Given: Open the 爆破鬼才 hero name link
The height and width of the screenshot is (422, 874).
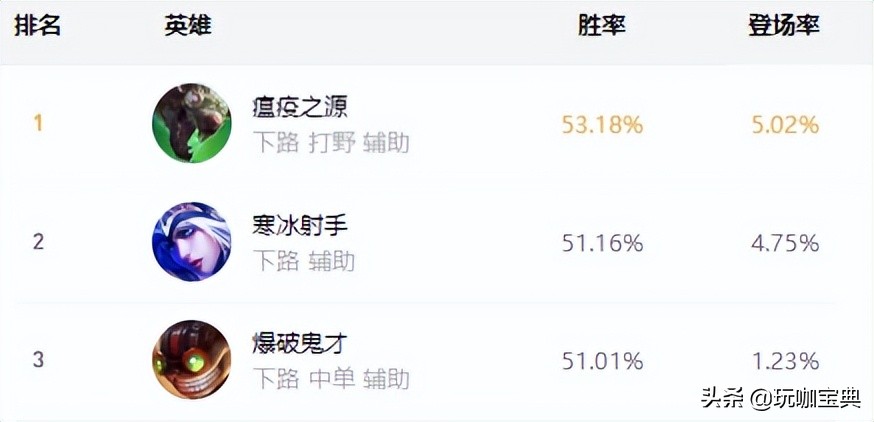Looking at the screenshot, I should point(300,344).
